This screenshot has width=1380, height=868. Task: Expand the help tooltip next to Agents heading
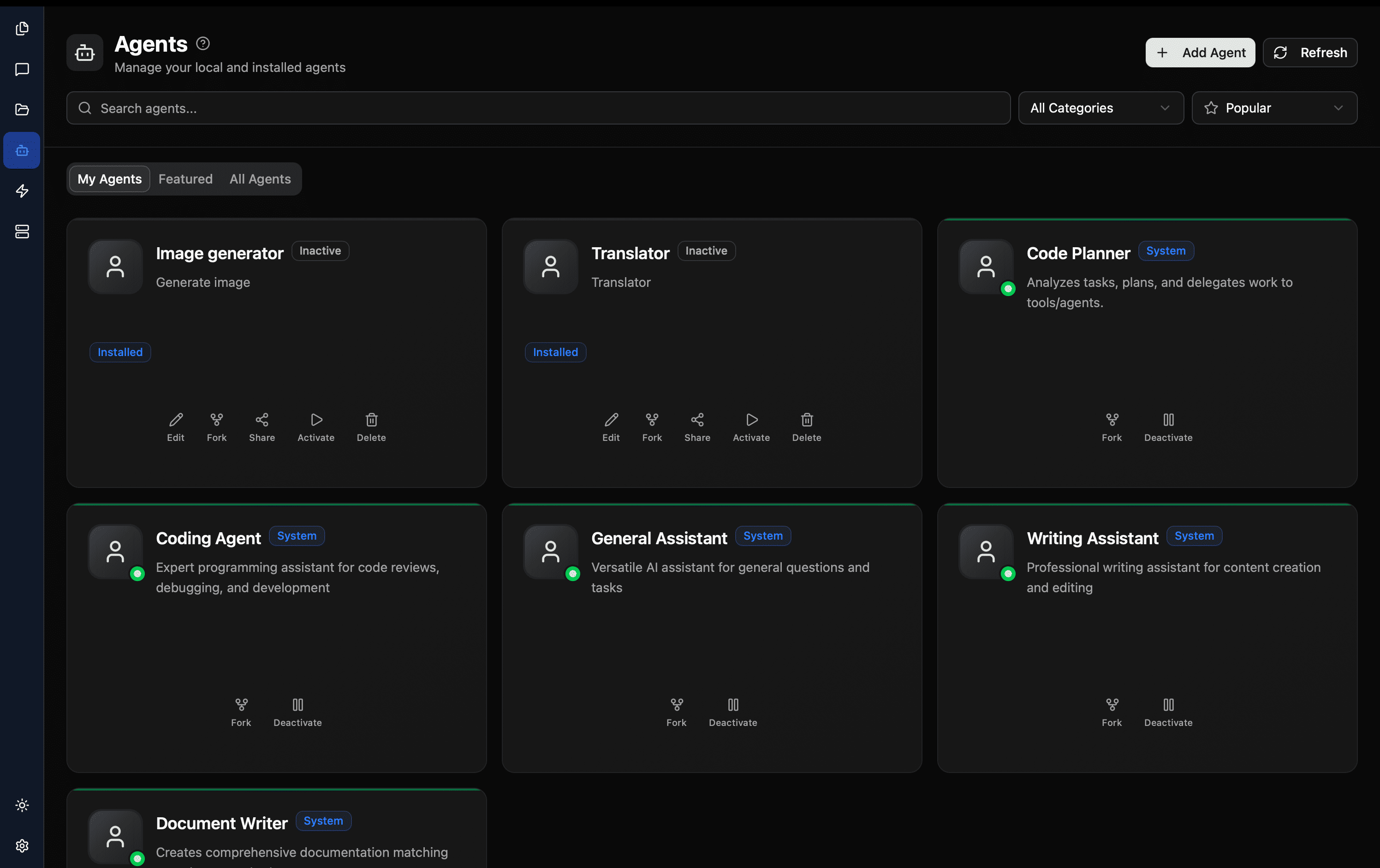(202, 43)
